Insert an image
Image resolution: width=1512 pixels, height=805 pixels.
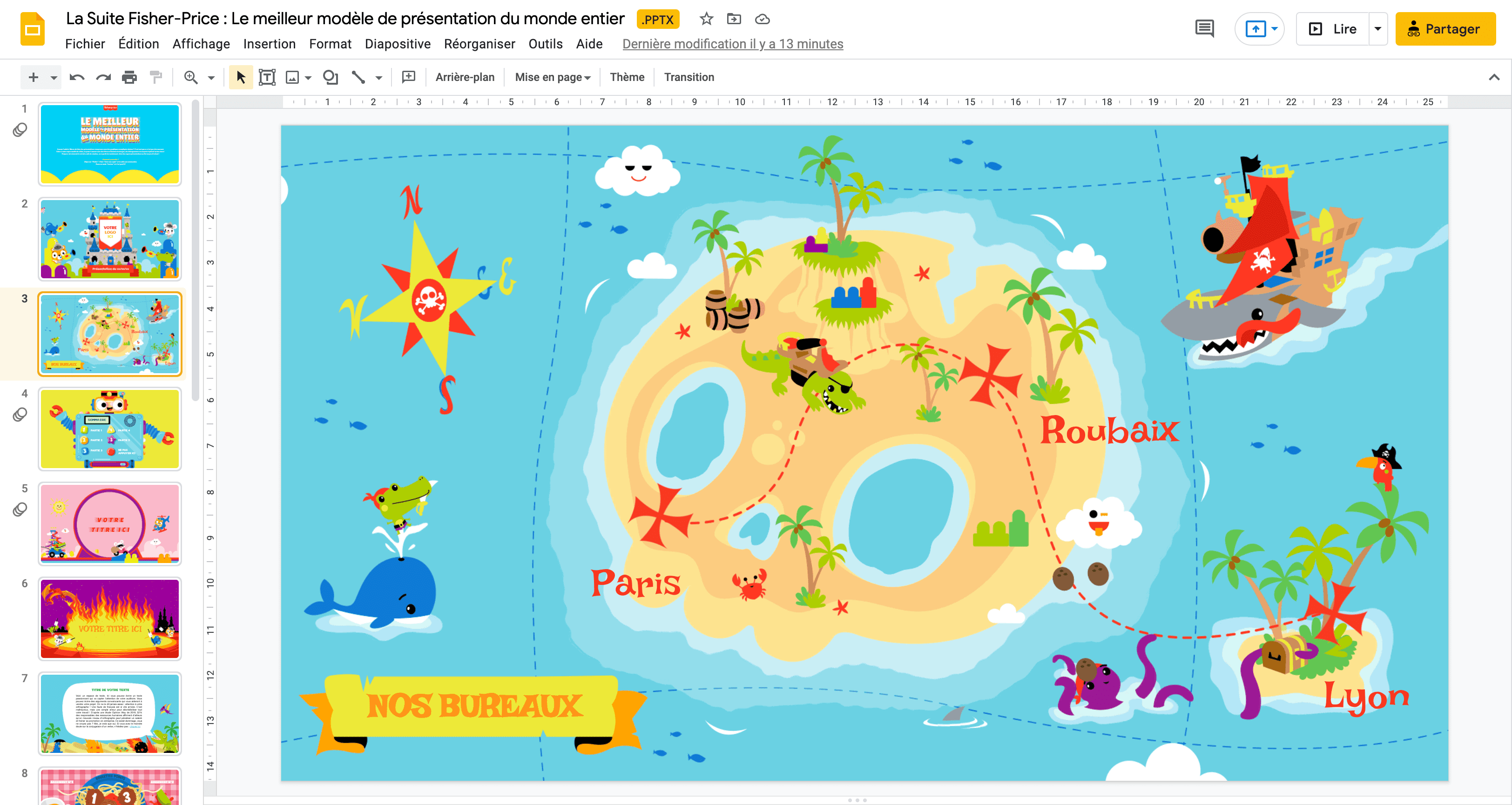click(x=292, y=77)
